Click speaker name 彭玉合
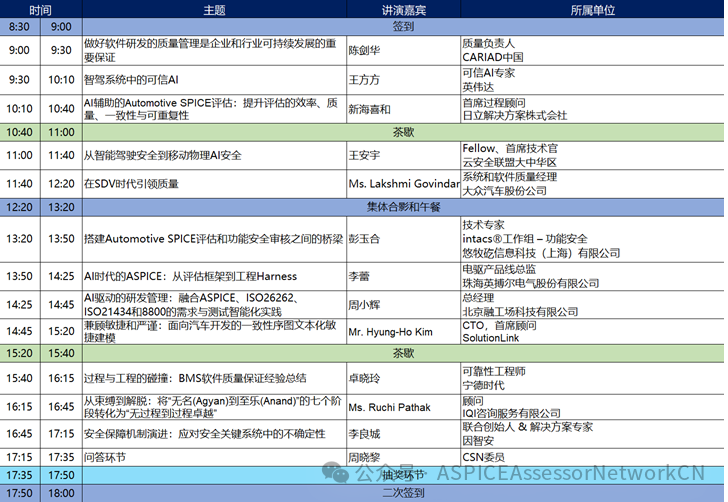The image size is (728, 502). pos(364,239)
